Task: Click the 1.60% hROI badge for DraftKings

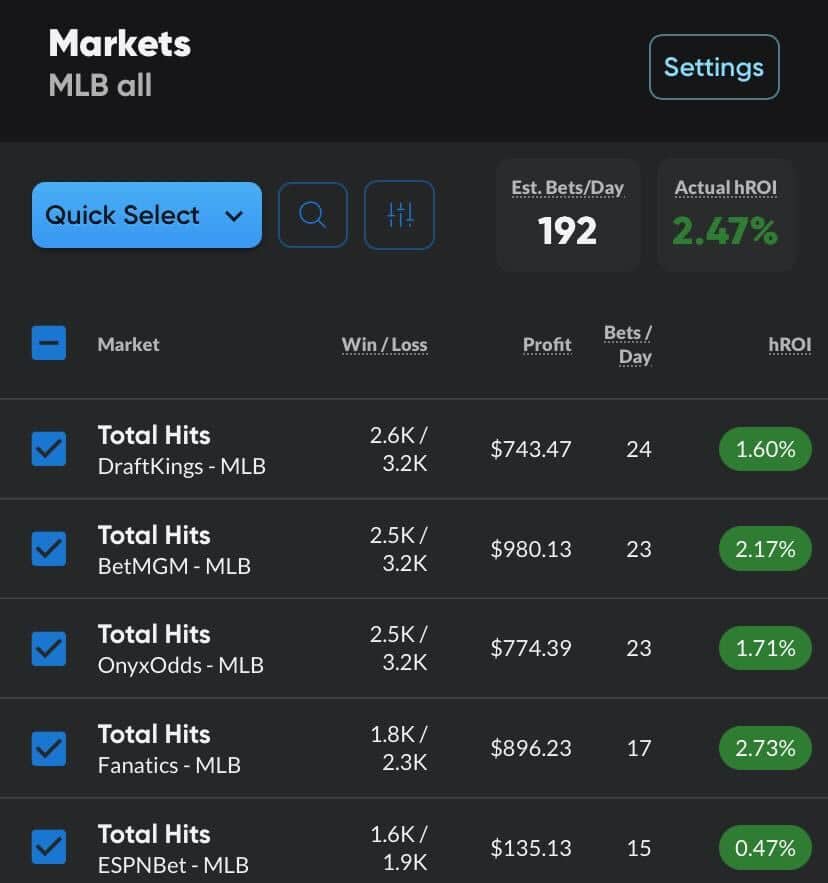Action: pos(765,449)
